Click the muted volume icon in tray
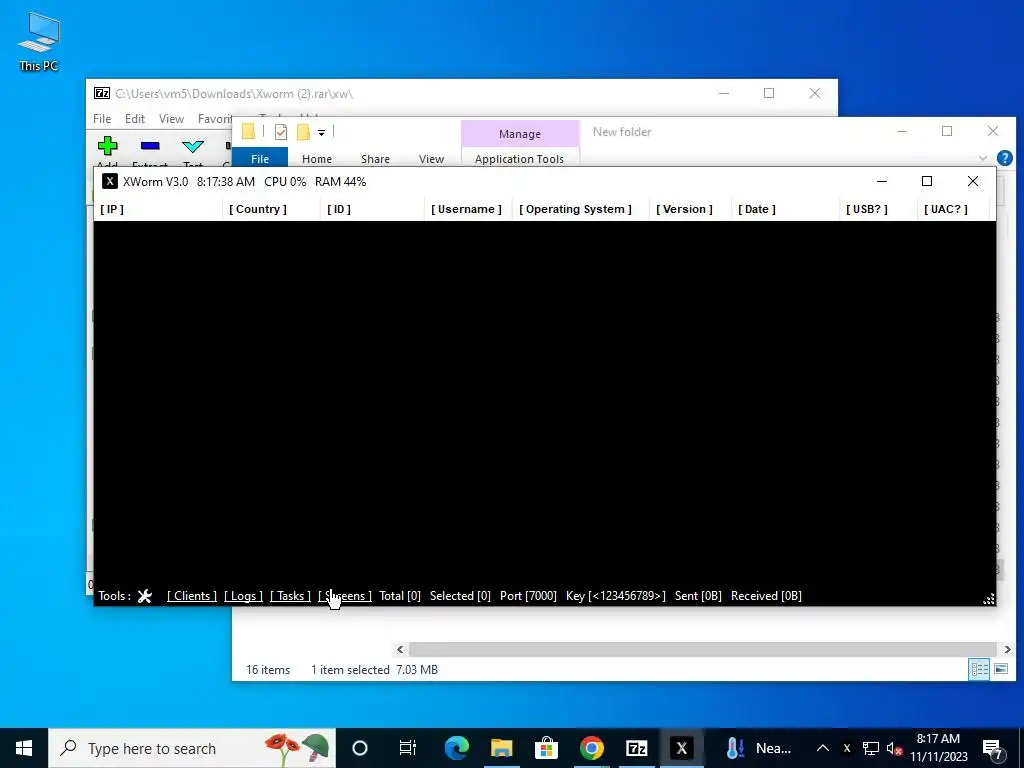Viewport: 1024px width, 768px height. pos(894,748)
